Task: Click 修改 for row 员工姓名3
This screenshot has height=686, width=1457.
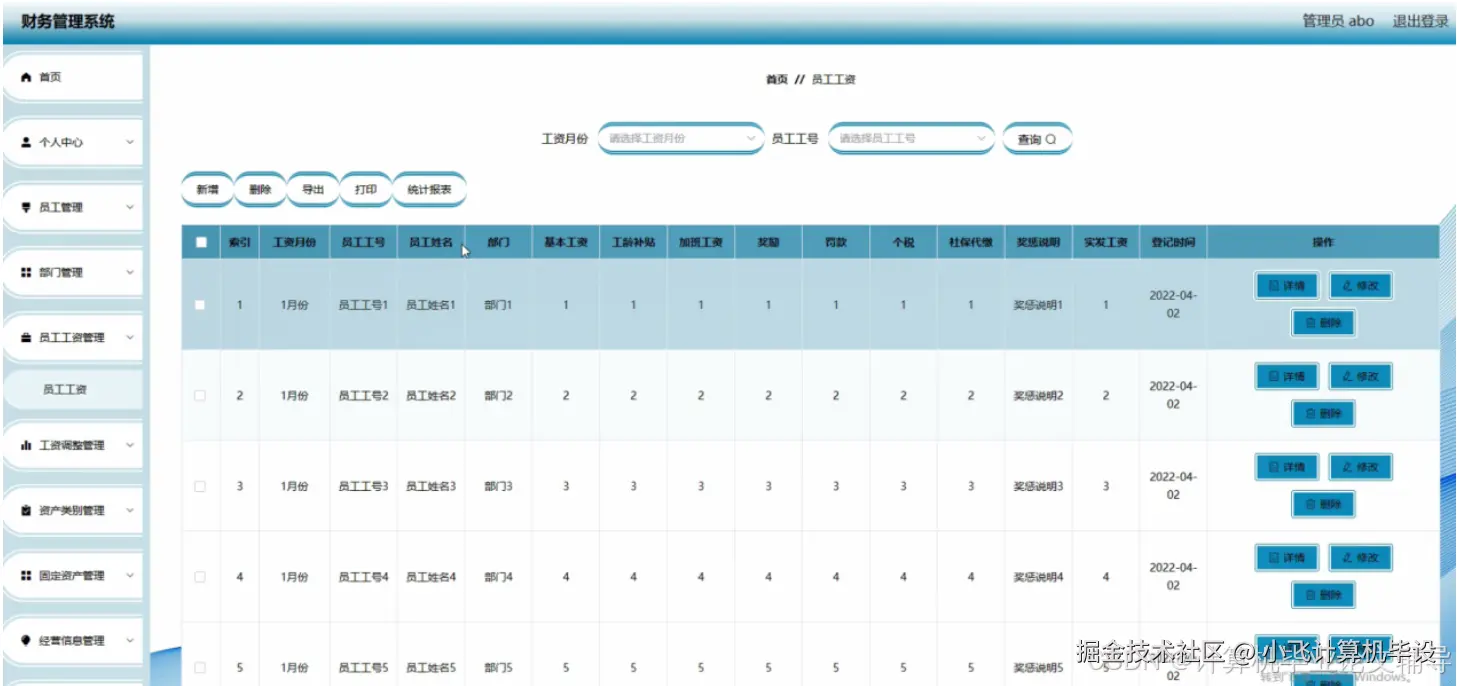Action: [1360, 467]
